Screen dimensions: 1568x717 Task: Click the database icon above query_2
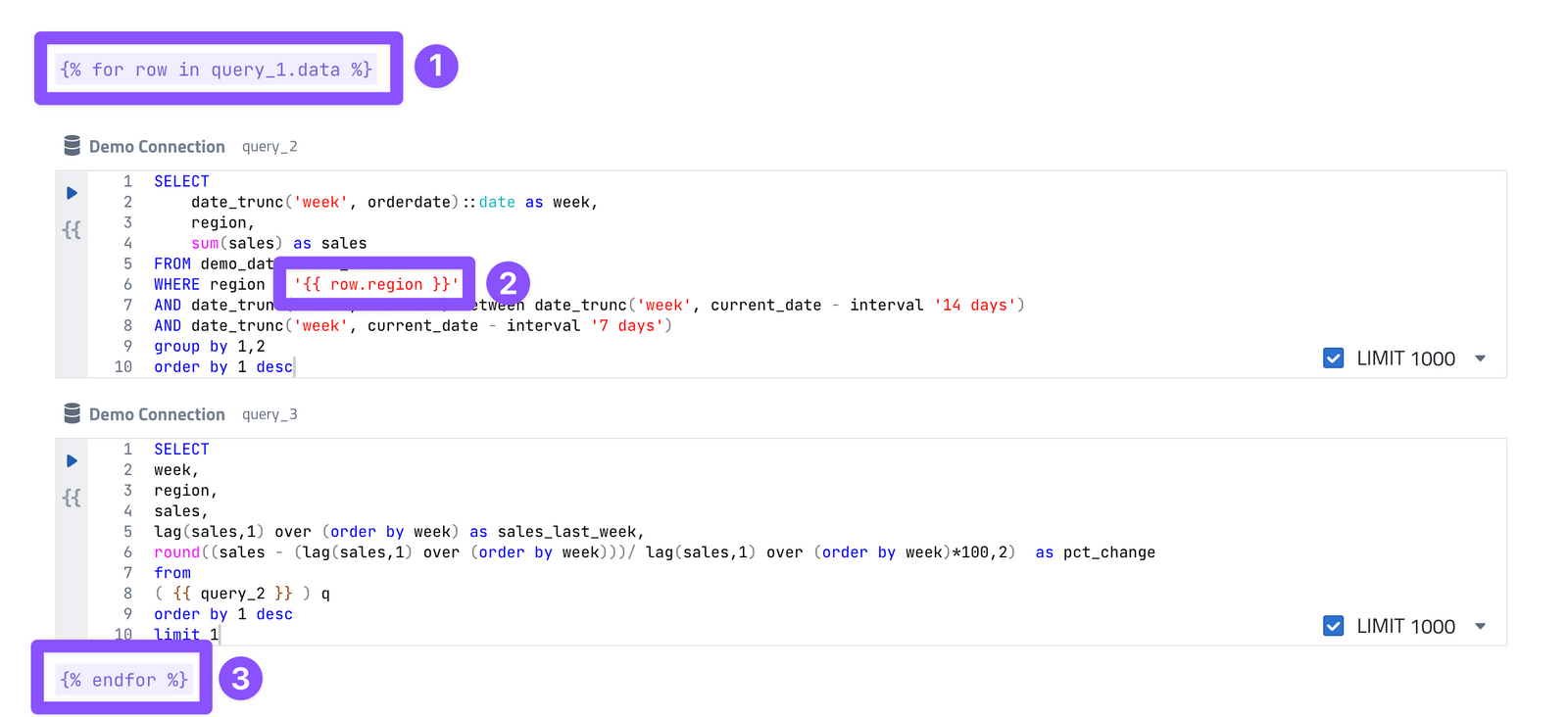pyautogui.click(x=72, y=146)
